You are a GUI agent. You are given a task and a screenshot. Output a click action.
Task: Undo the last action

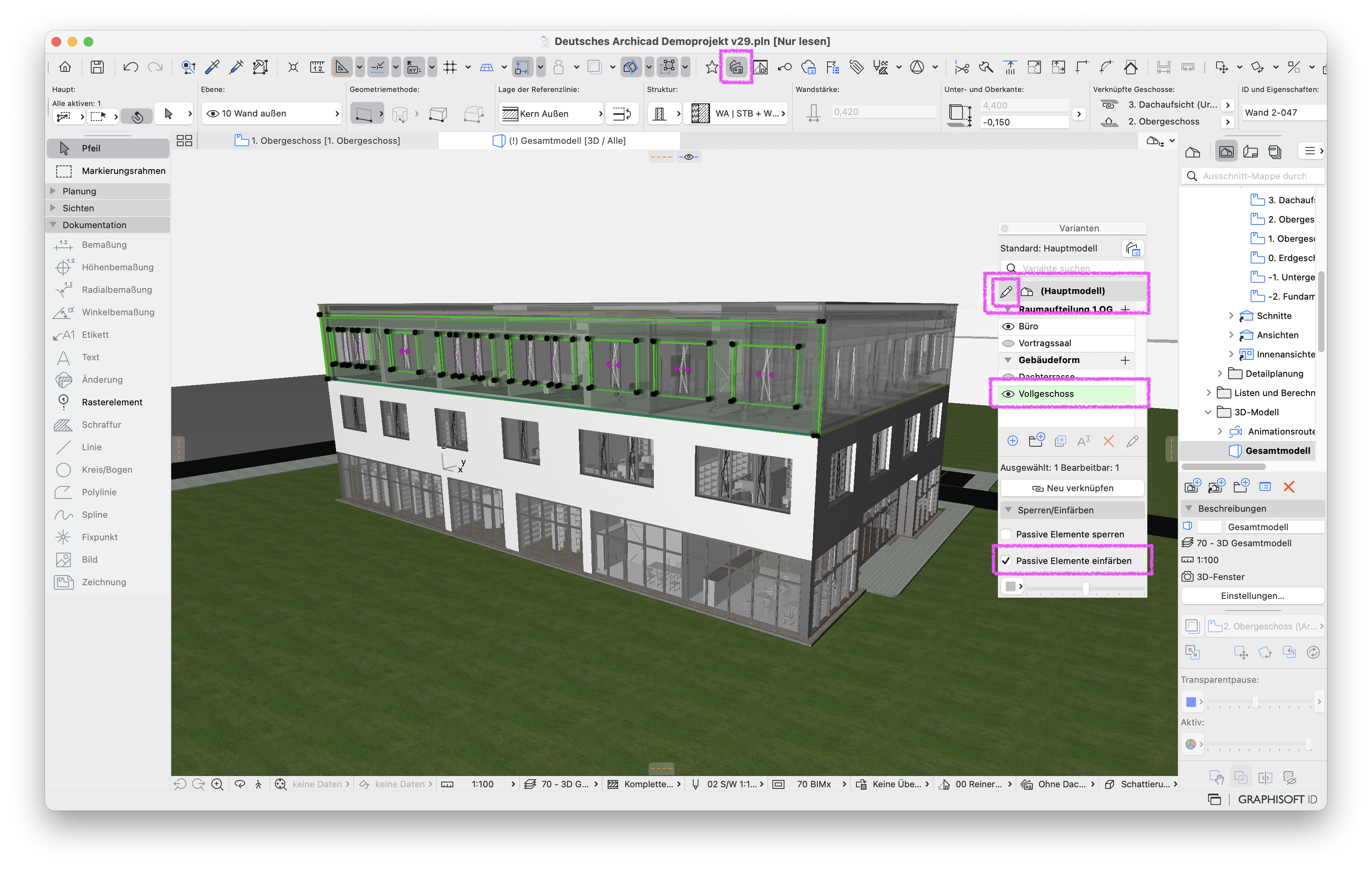click(x=131, y=67)
